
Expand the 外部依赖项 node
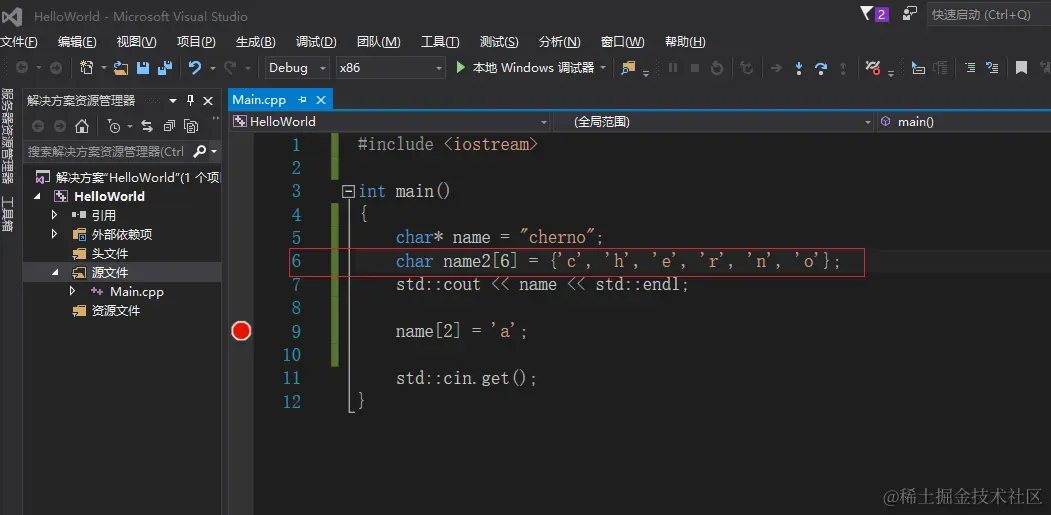pos(55,234)
